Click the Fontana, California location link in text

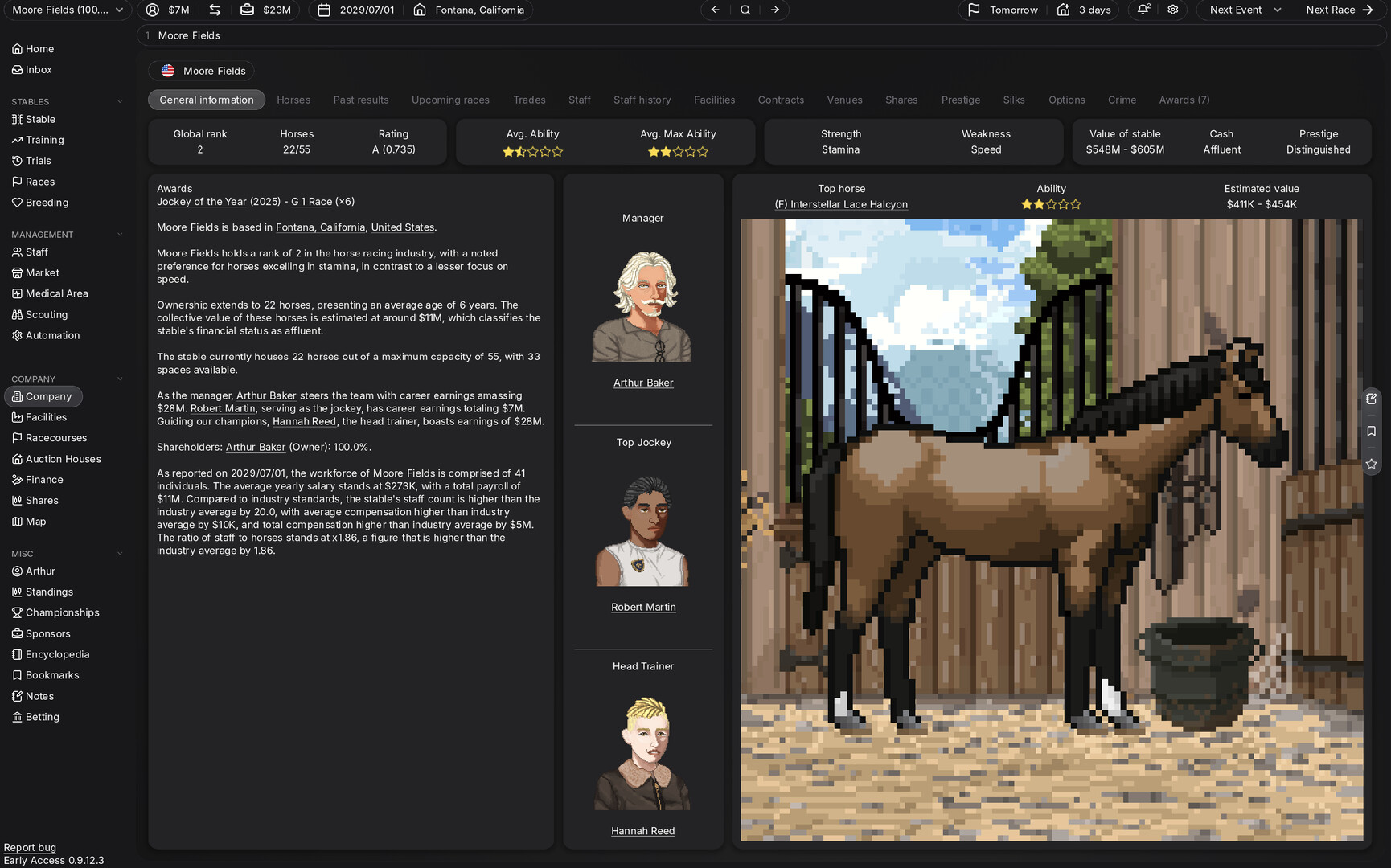tap(320, 227)
